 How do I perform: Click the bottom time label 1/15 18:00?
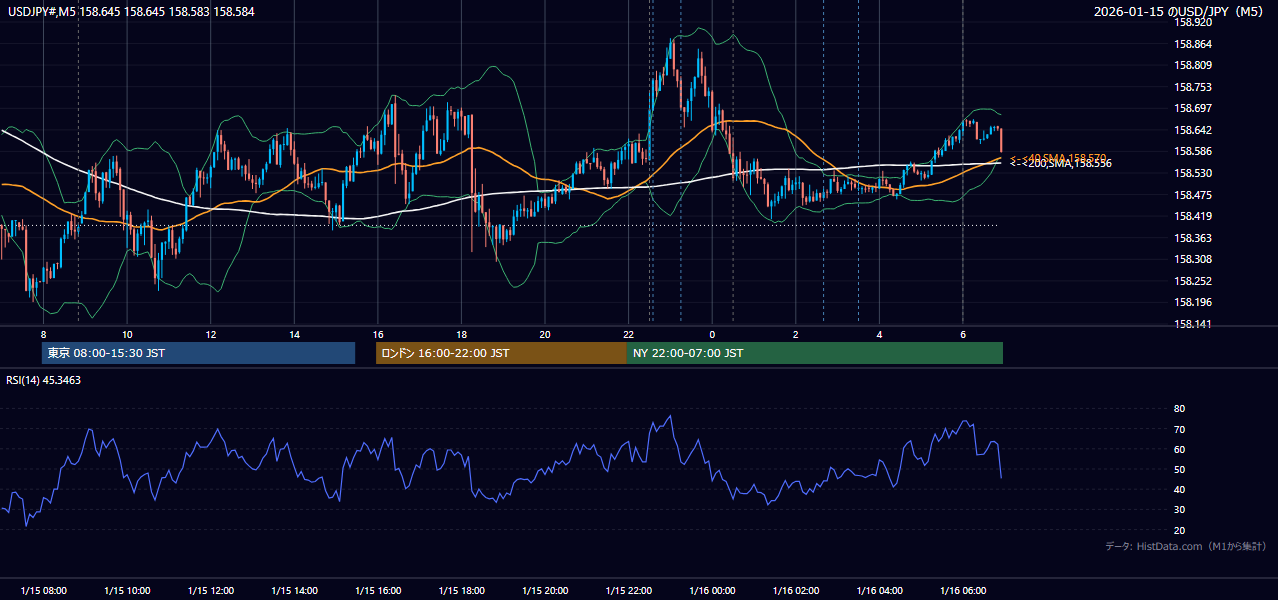pos(461,591)
